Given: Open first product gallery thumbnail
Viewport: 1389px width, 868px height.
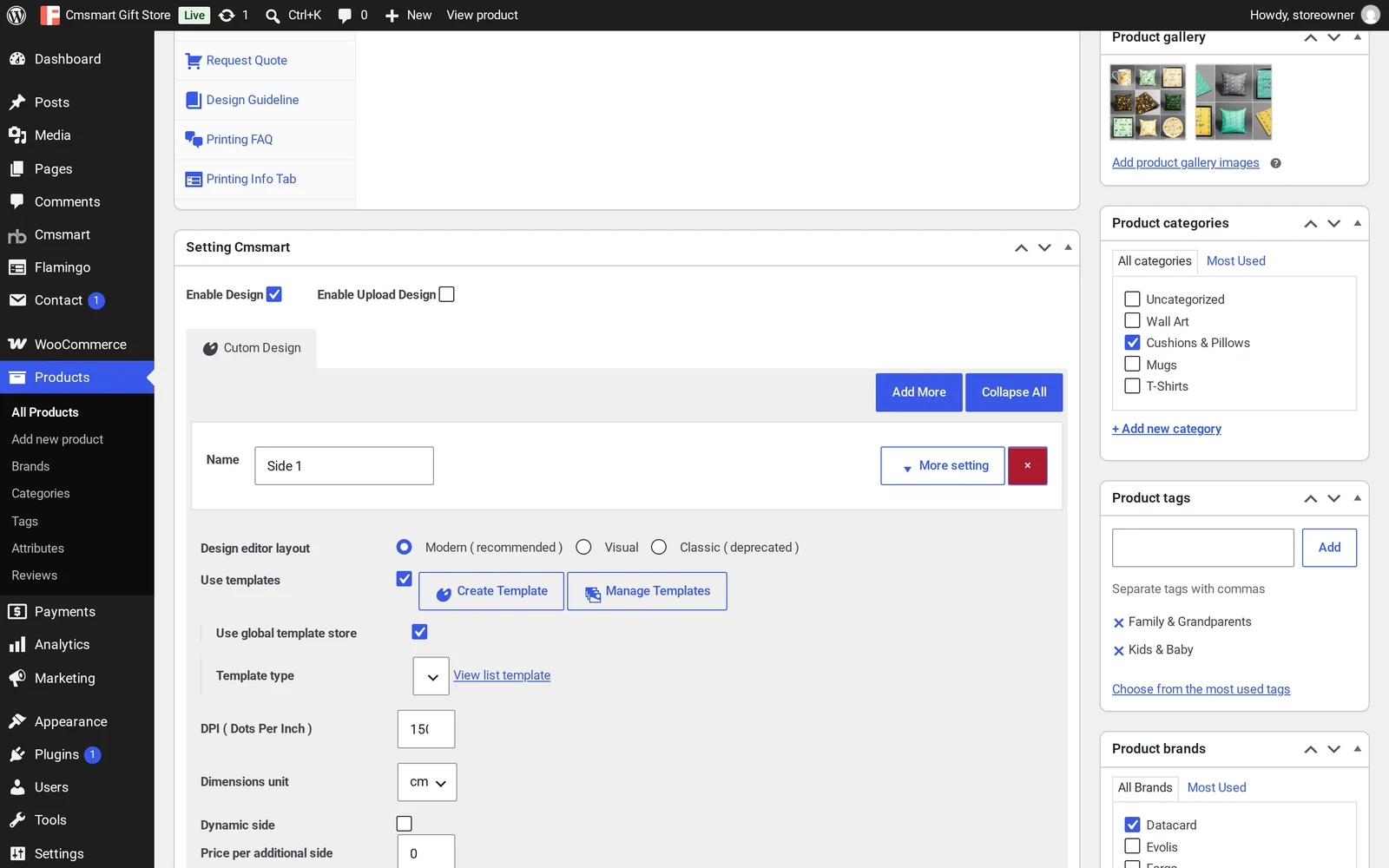Looking at the screenshot, I should [x=1148, y=102].
